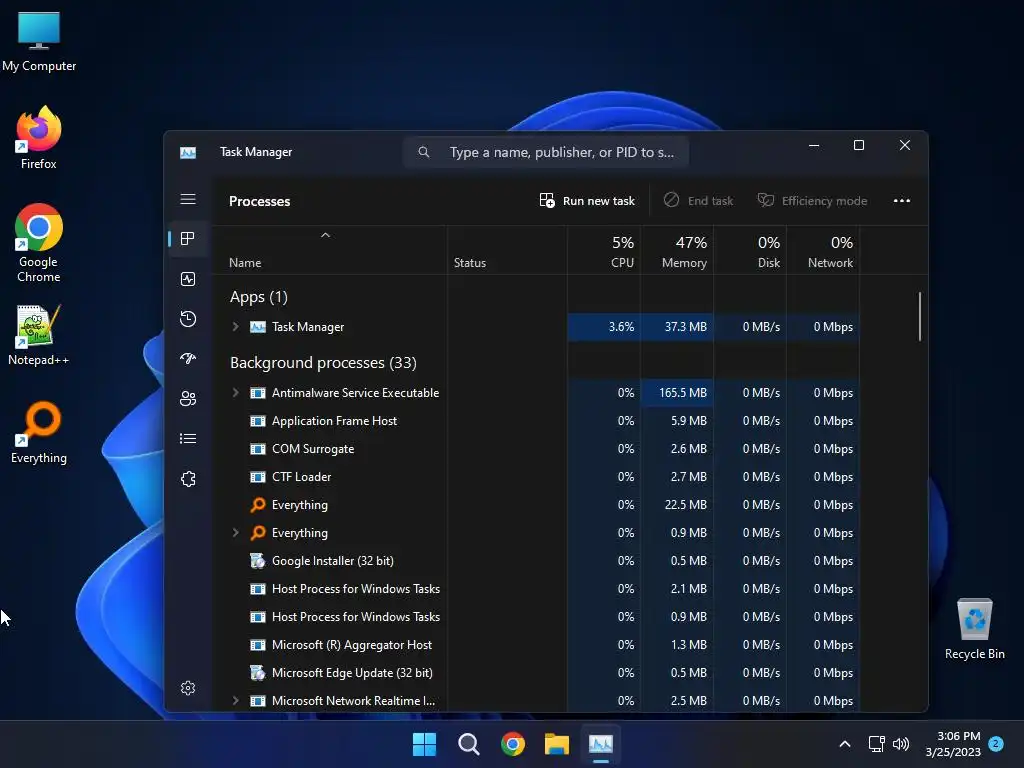1024x768 pixels.
Task: Open the Windows Start menu
Action: [424, 744]
